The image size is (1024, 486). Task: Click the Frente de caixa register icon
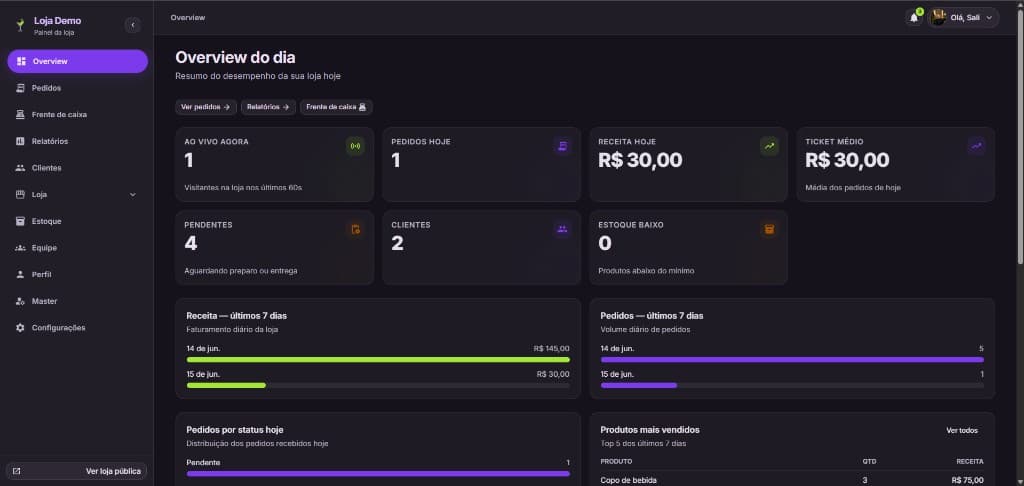20,115
